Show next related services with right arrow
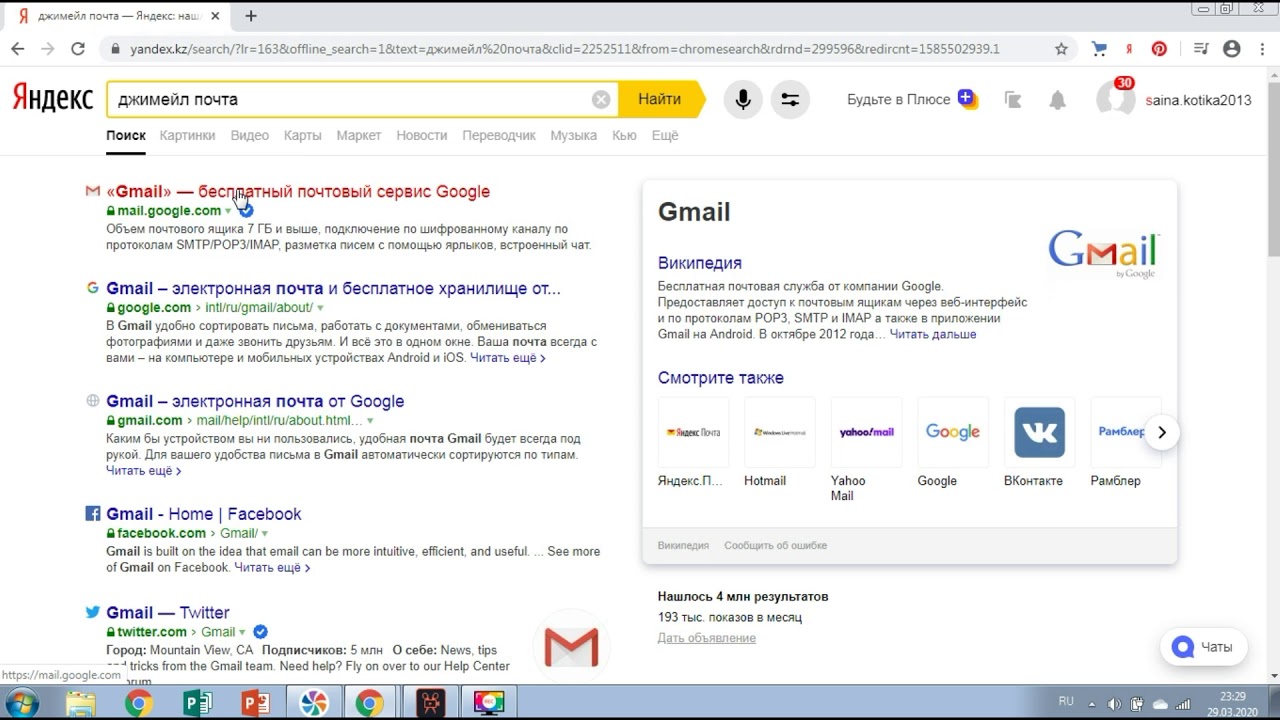The image size is (1280, 720). 1162,432
